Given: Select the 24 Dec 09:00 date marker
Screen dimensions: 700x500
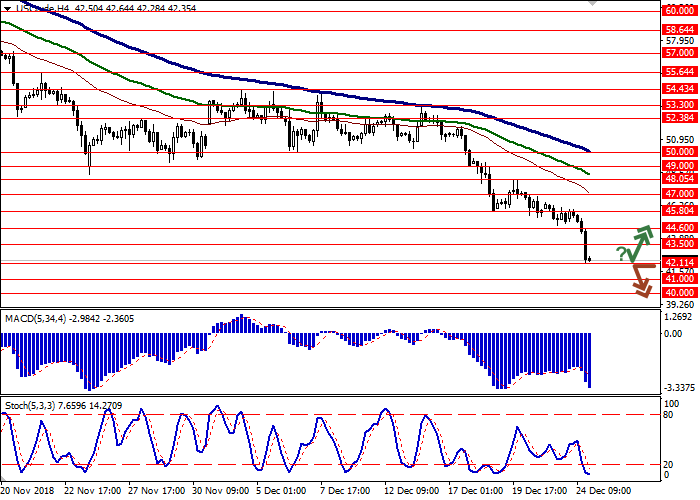Looking at the screenshot, I should point(604,491).
